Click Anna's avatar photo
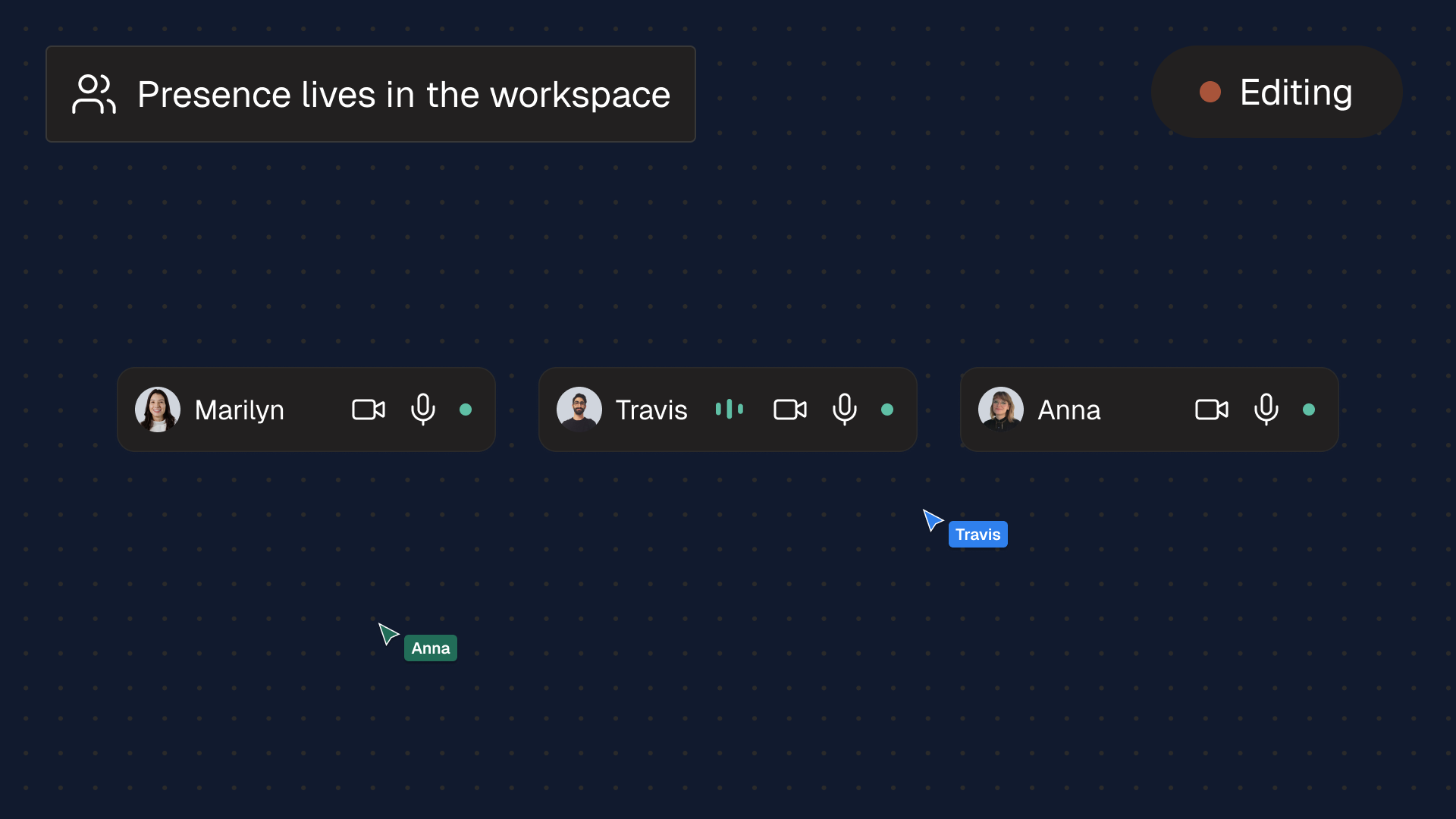 pos(1001,409)
